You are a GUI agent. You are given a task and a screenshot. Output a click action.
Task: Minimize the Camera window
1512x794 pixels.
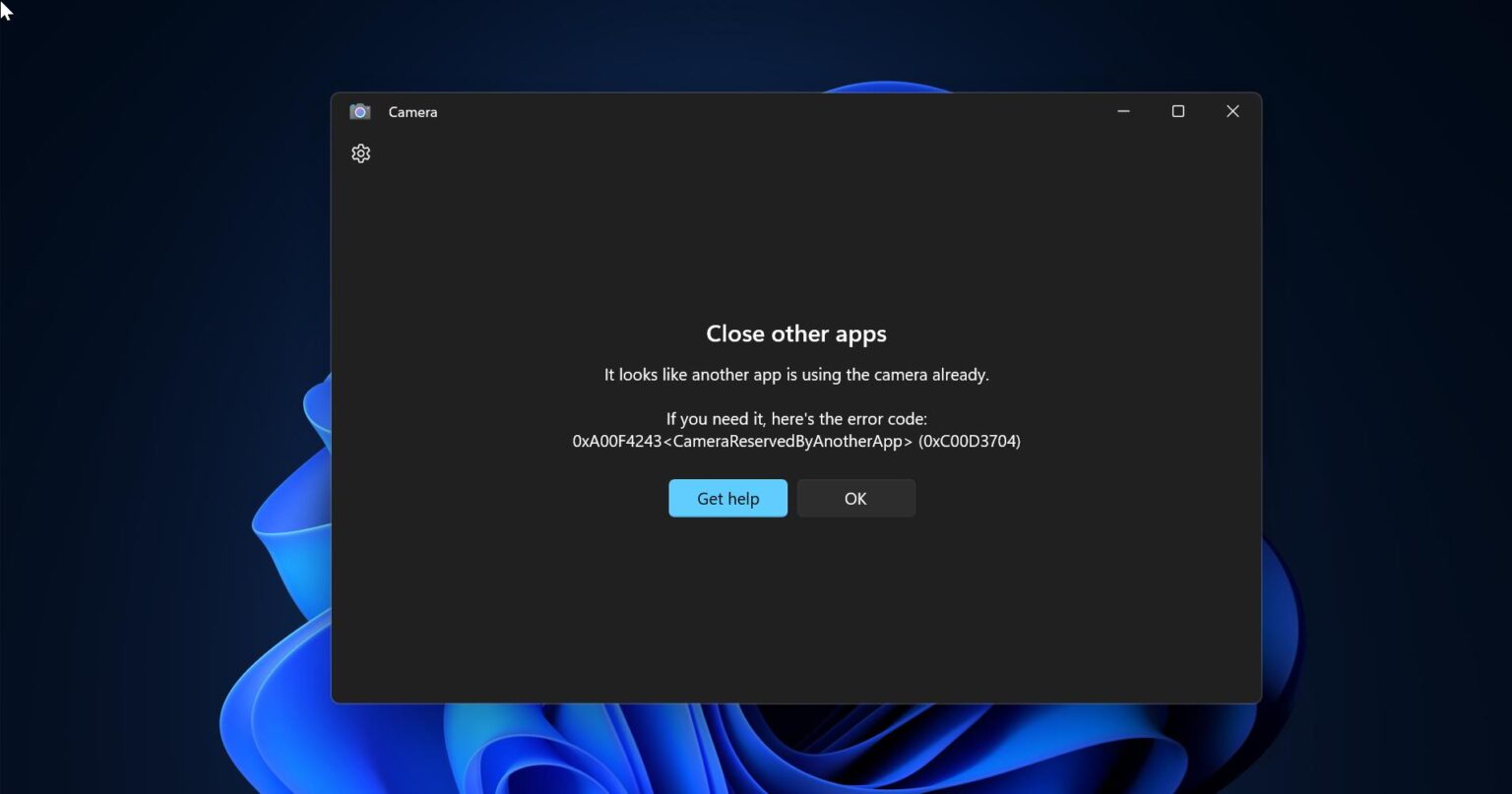(x=1123, y=111)
